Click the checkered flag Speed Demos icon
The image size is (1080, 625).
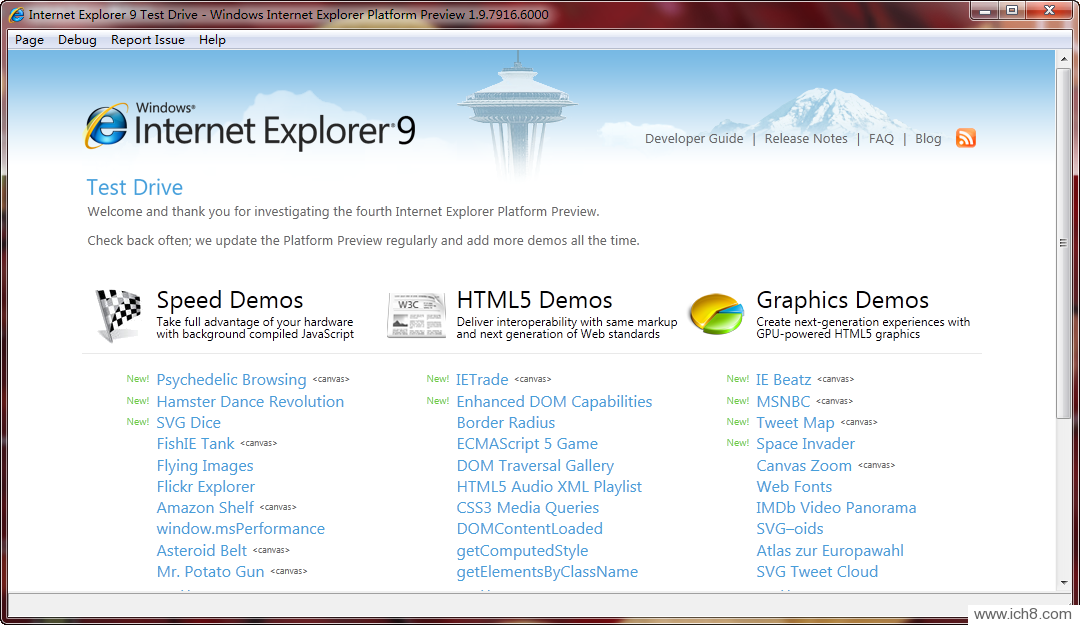pyautogui.click(x=118, y=316)
